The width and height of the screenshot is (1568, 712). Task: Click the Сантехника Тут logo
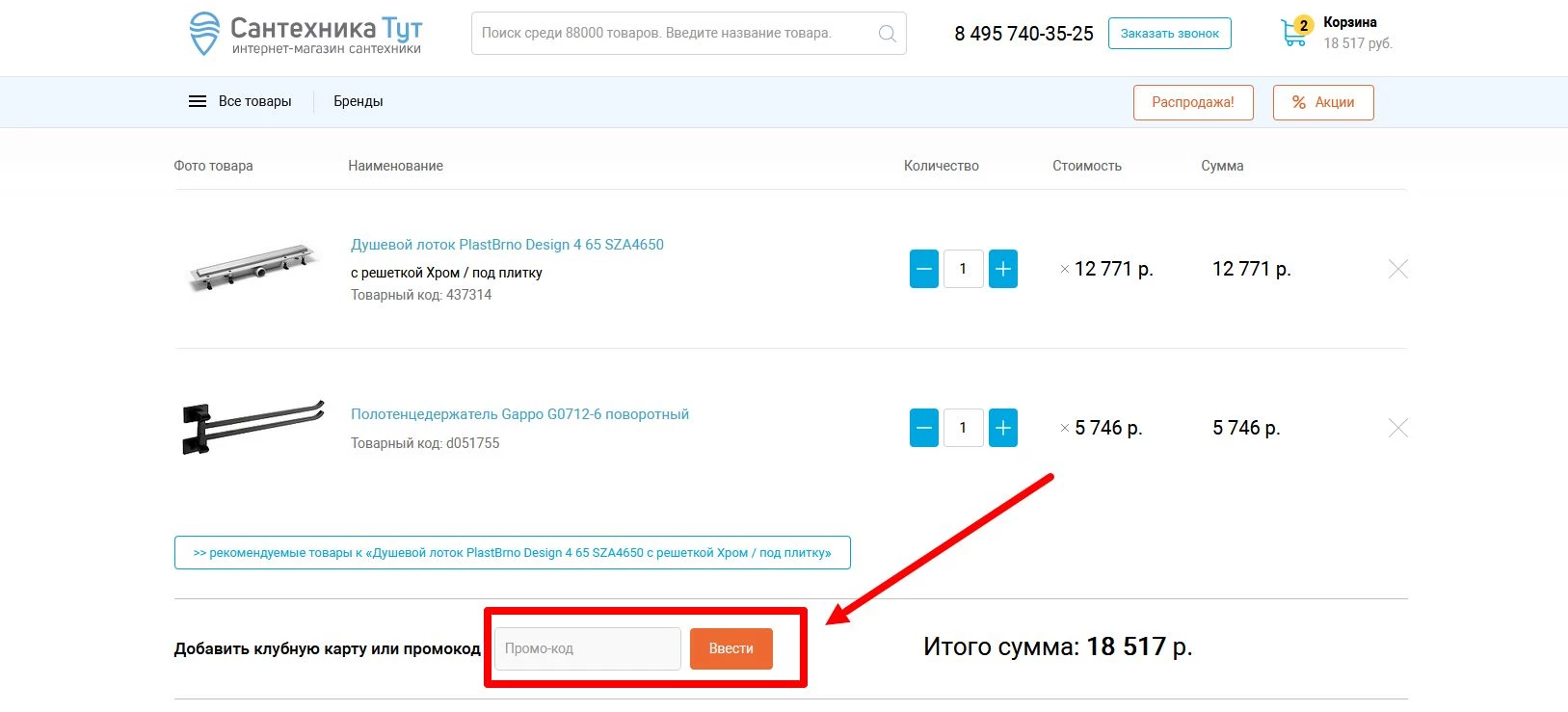tap(306, 34)
